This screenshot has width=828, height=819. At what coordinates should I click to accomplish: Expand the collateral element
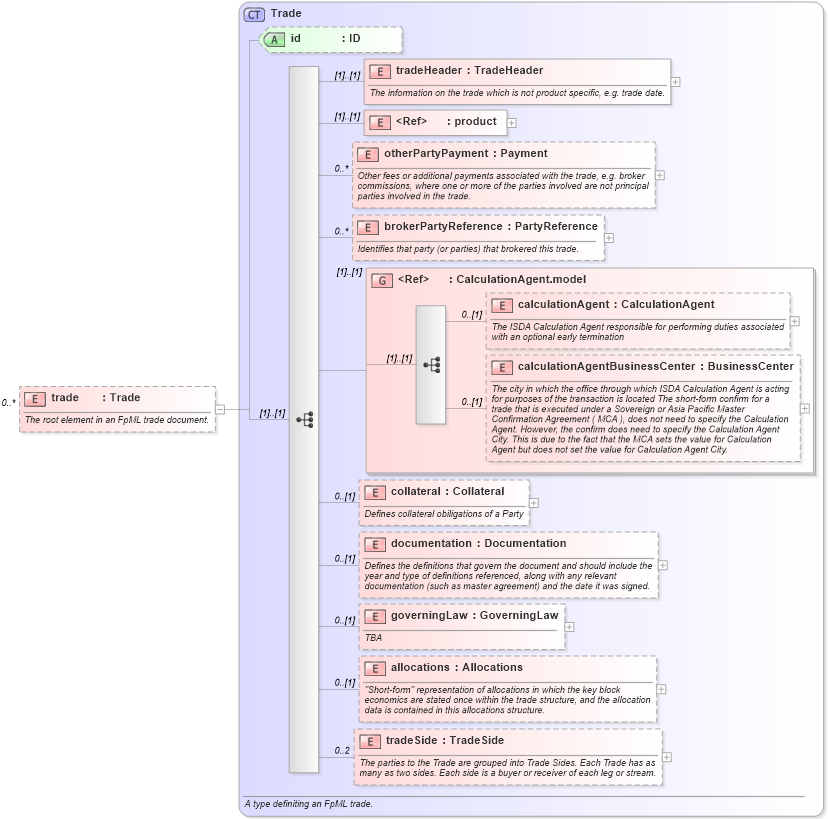click(534, 503)
